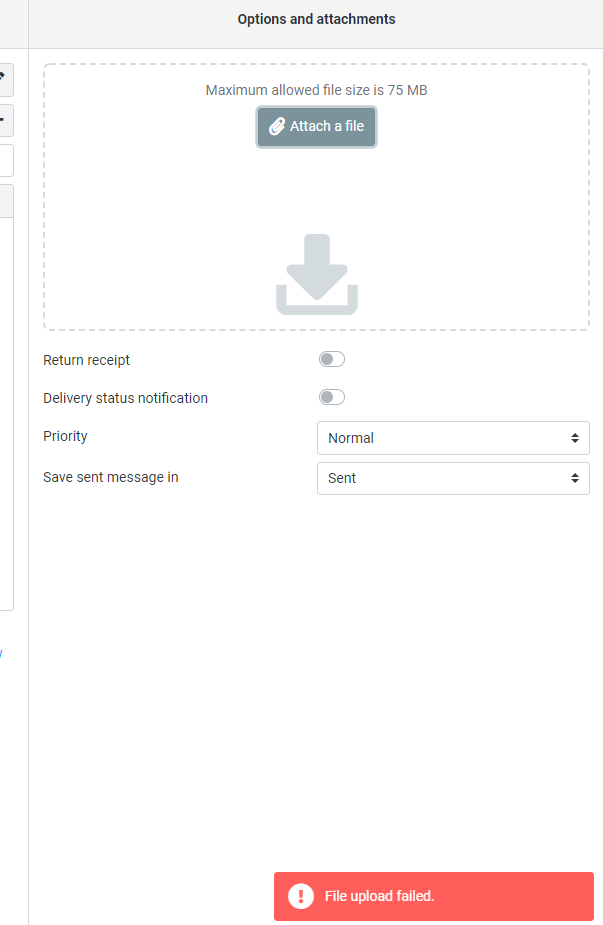Image resolution: width=603 pixels, height=925 pixels.
Task: Enable the Return receipt switch
Action: click(331, 360)
